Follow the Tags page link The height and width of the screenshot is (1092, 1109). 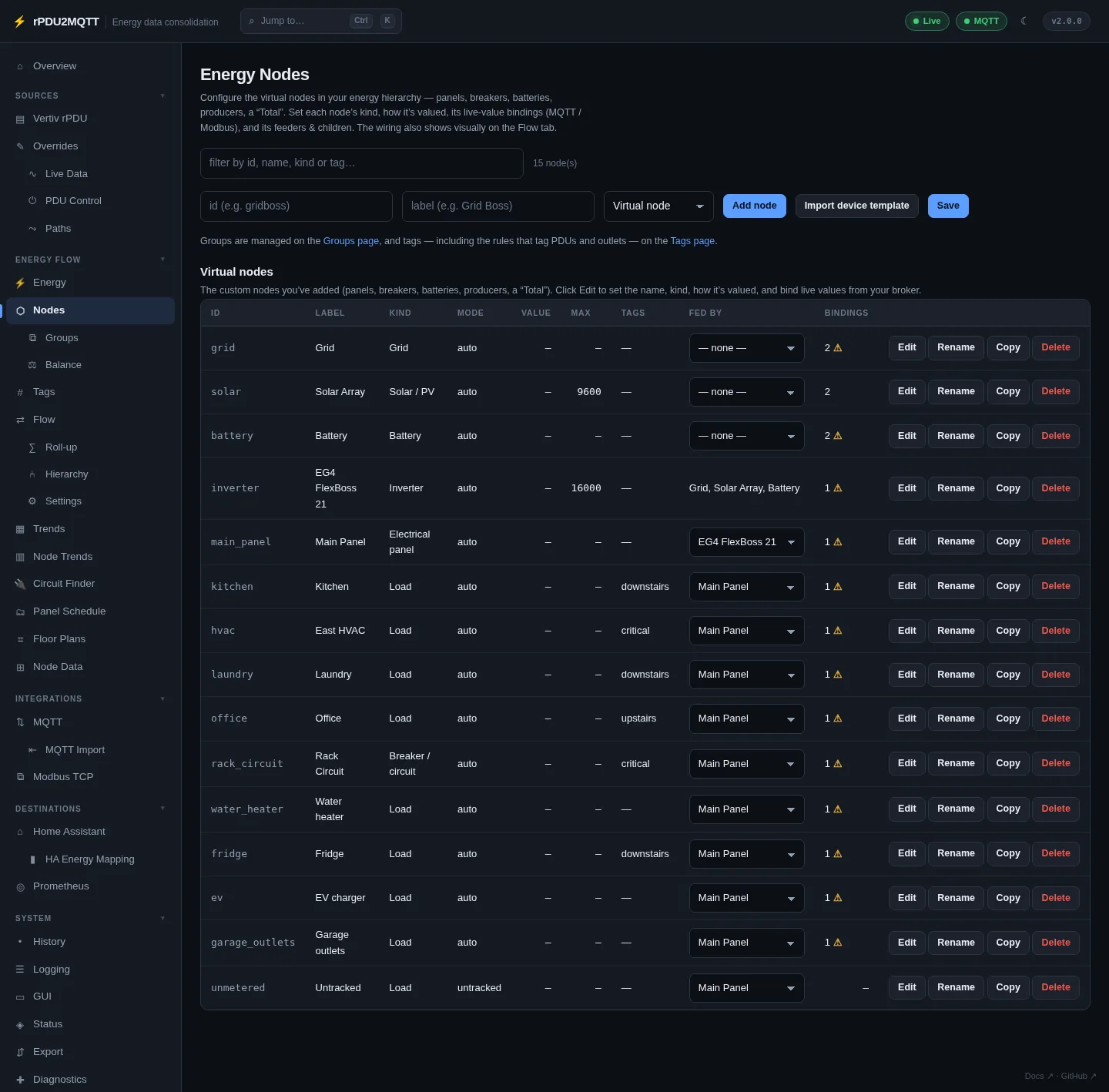692,241
